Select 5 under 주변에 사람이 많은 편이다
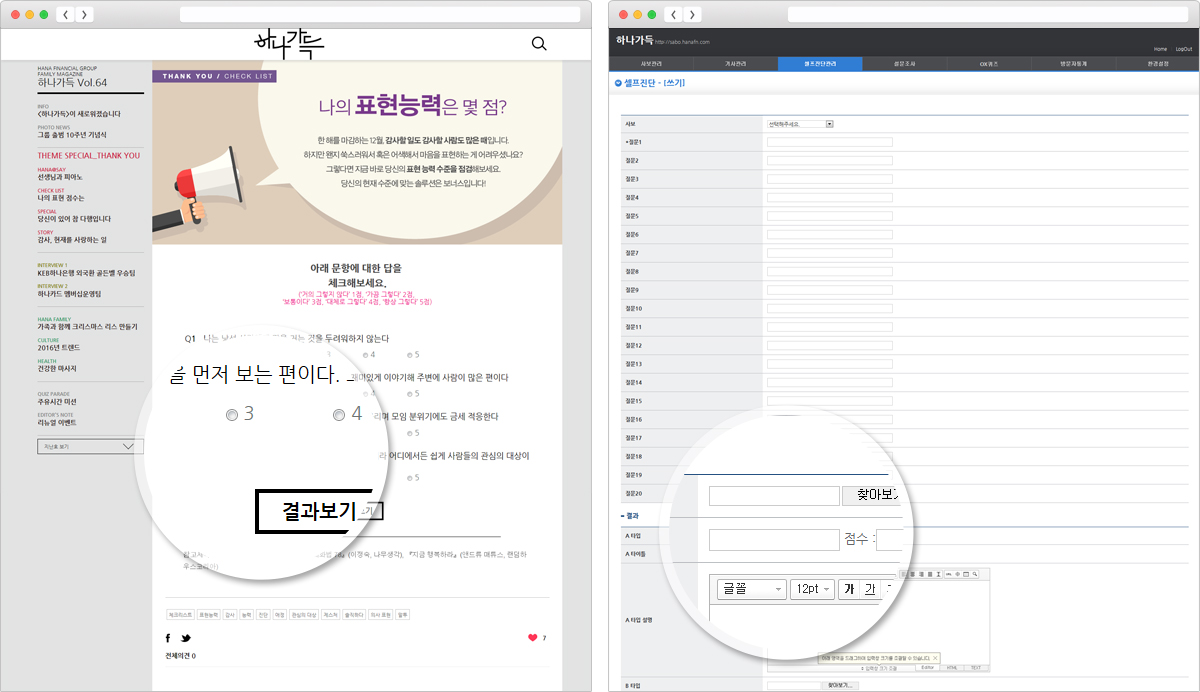The height and width of the screenshot is (692, 1200). pos(411,394)
